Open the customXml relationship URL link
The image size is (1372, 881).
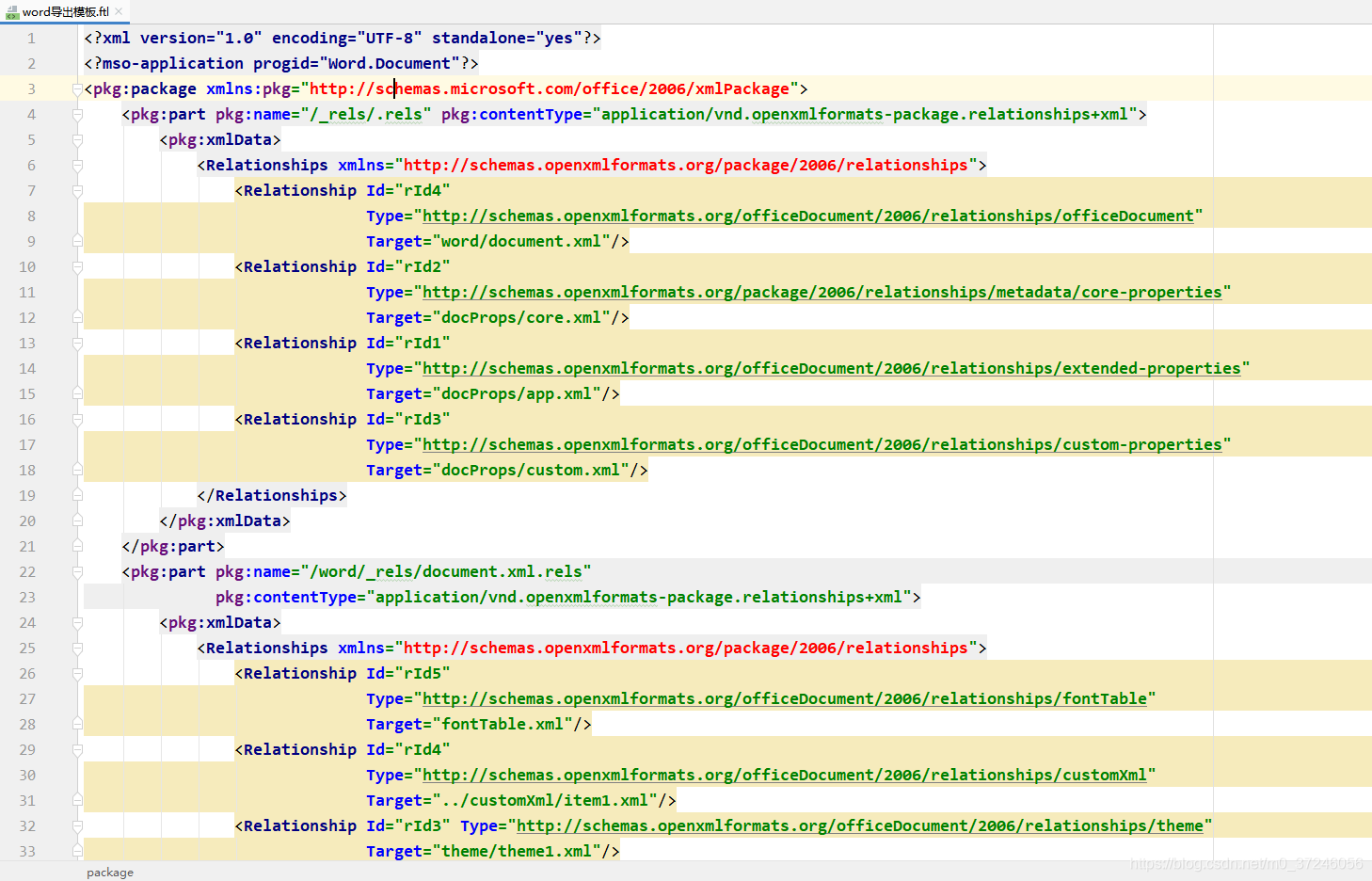784,776
